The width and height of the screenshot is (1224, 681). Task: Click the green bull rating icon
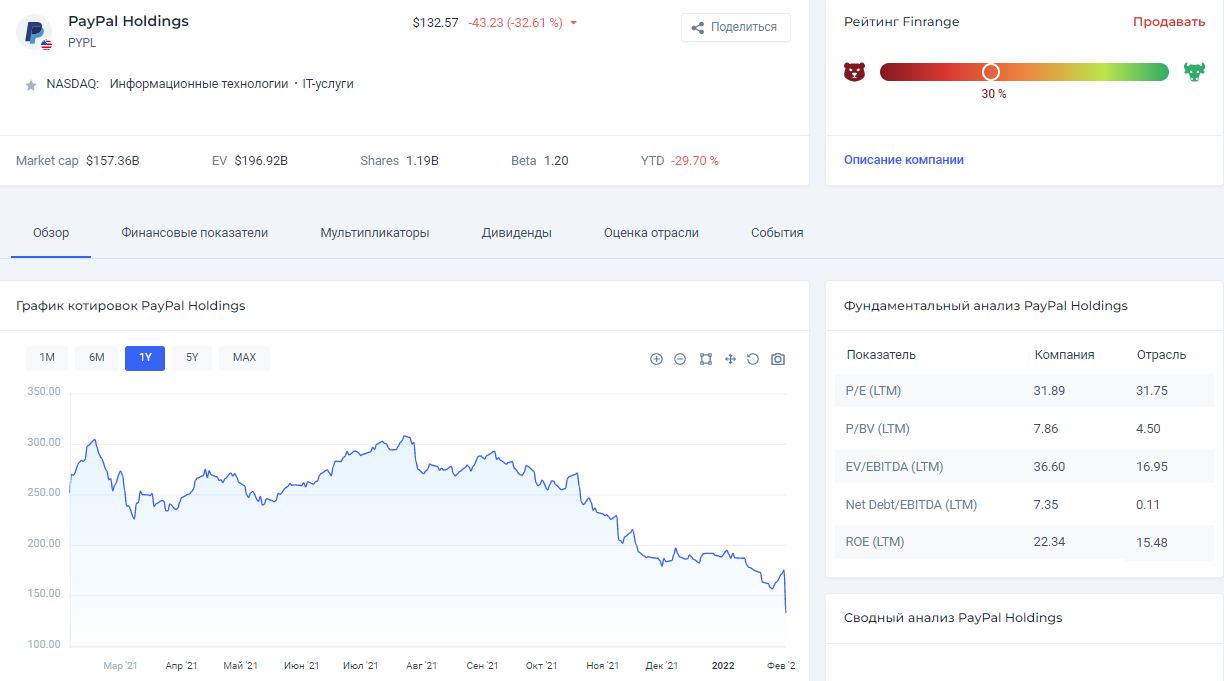(1194, 72)
